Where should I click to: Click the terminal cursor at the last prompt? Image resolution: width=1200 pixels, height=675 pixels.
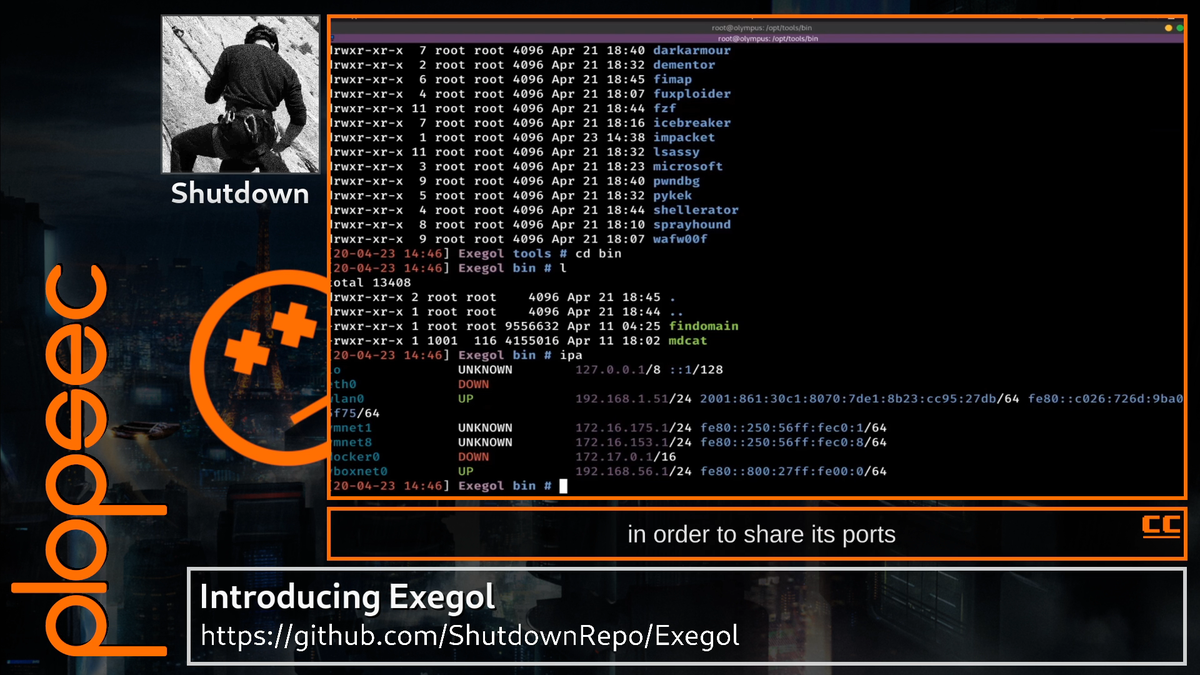click(x=564, y=486)
